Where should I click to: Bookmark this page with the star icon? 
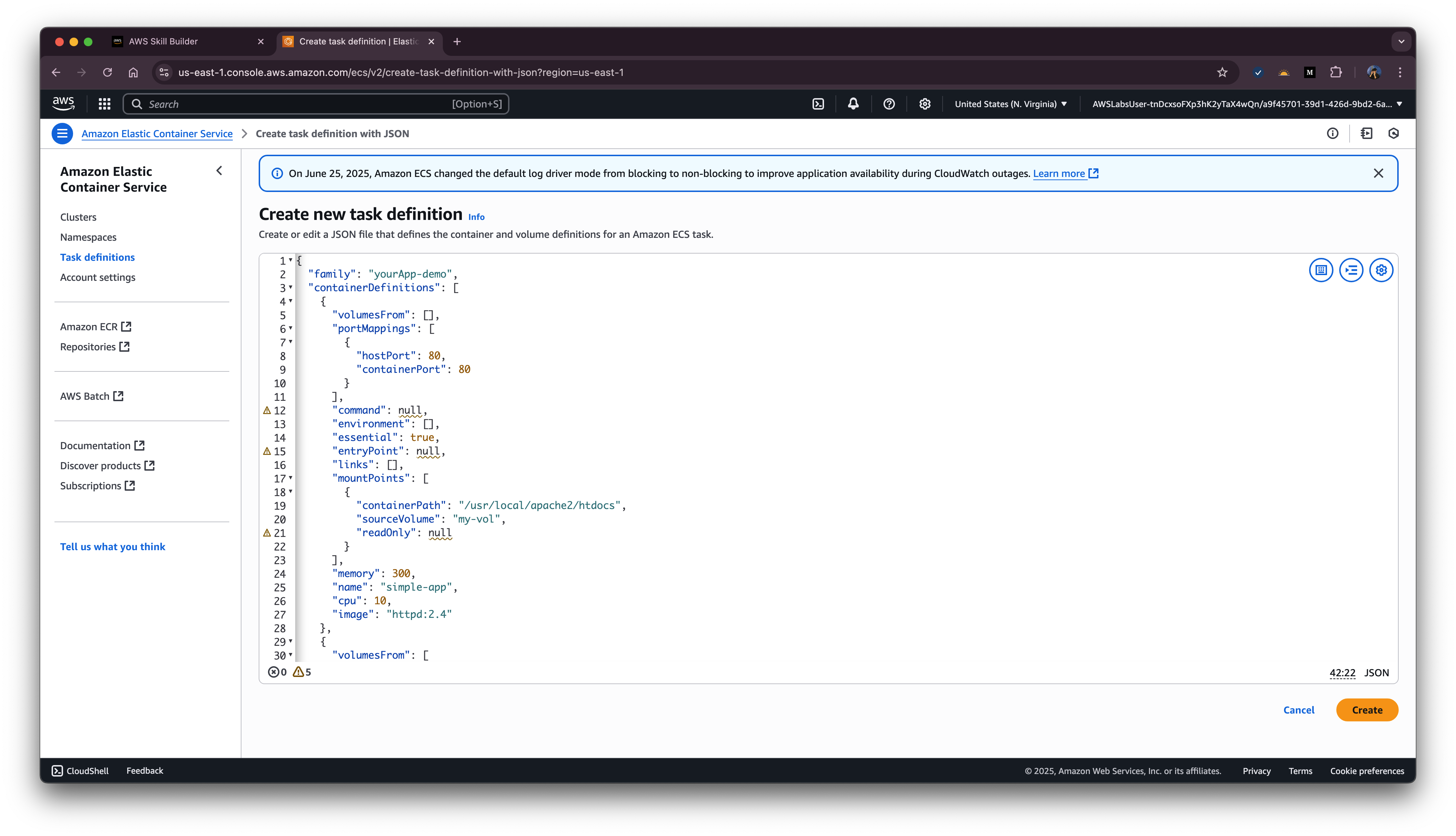1222,72
